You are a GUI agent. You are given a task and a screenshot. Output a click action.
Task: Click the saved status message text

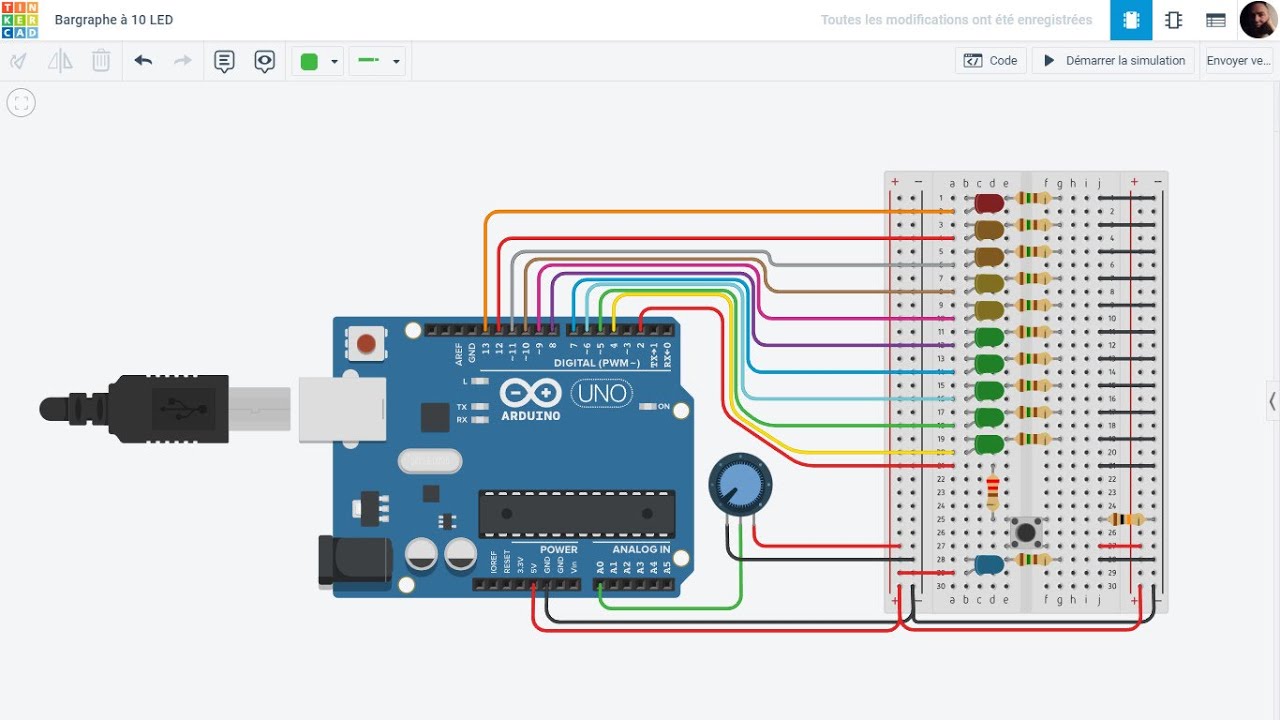(958, 20)
